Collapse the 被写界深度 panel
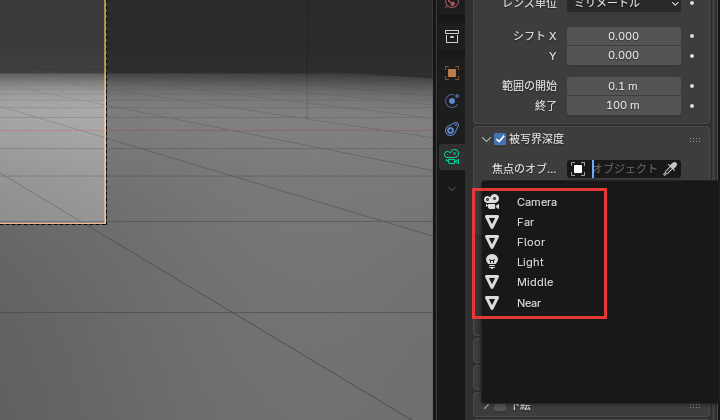Image resolution: width=720 pixels, height=420 pixels. pos(486,139)
